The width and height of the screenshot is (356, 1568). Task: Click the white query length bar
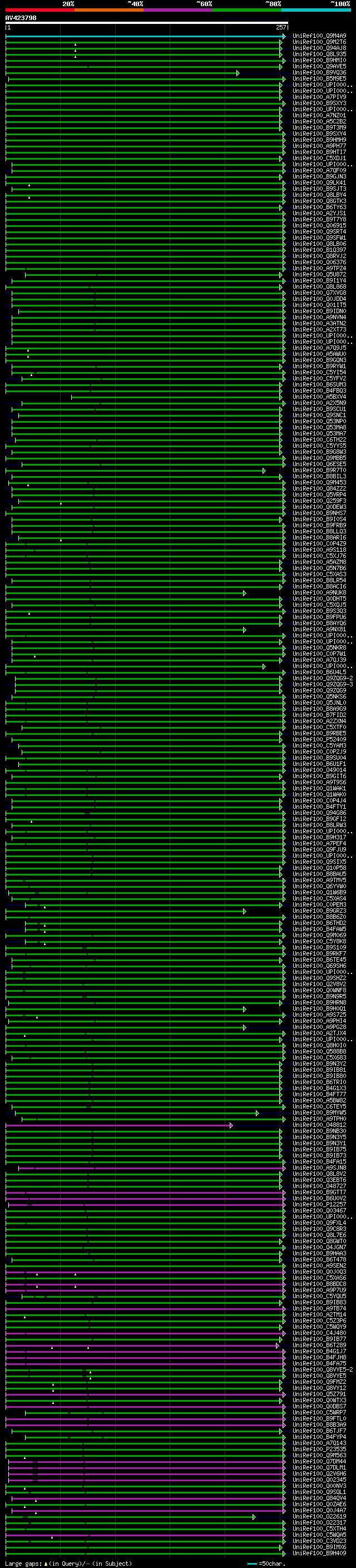click(x=147, y=23)
